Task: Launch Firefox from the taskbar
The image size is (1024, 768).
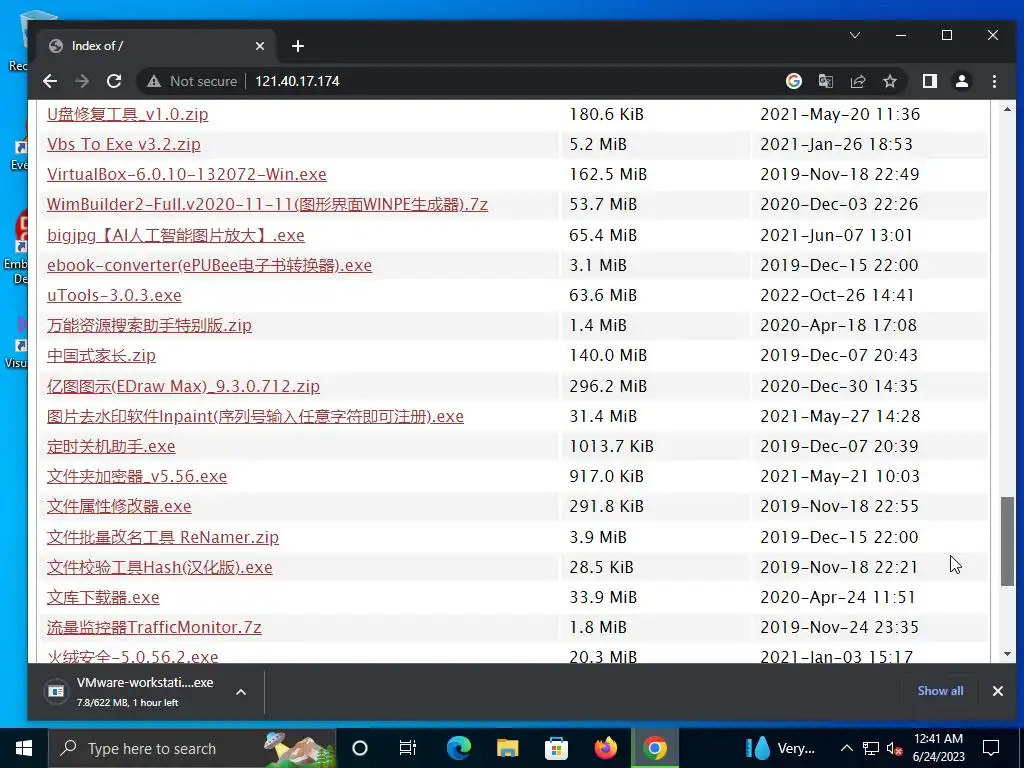Action: point(605,748)
